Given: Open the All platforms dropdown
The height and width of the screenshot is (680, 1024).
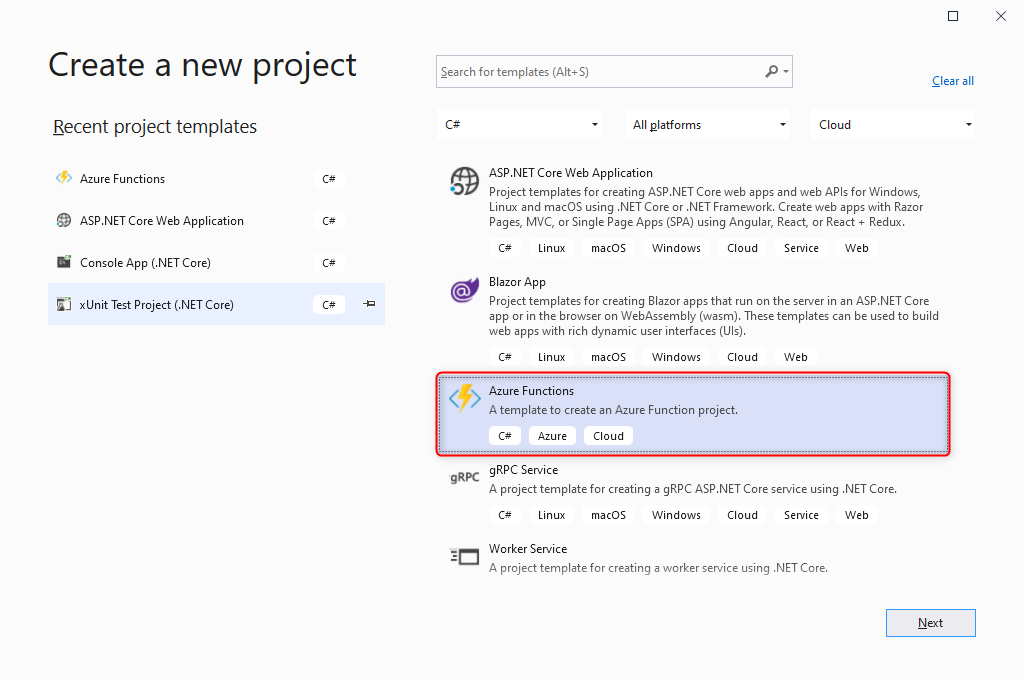Looking at the screenshot, I should 707,124.
